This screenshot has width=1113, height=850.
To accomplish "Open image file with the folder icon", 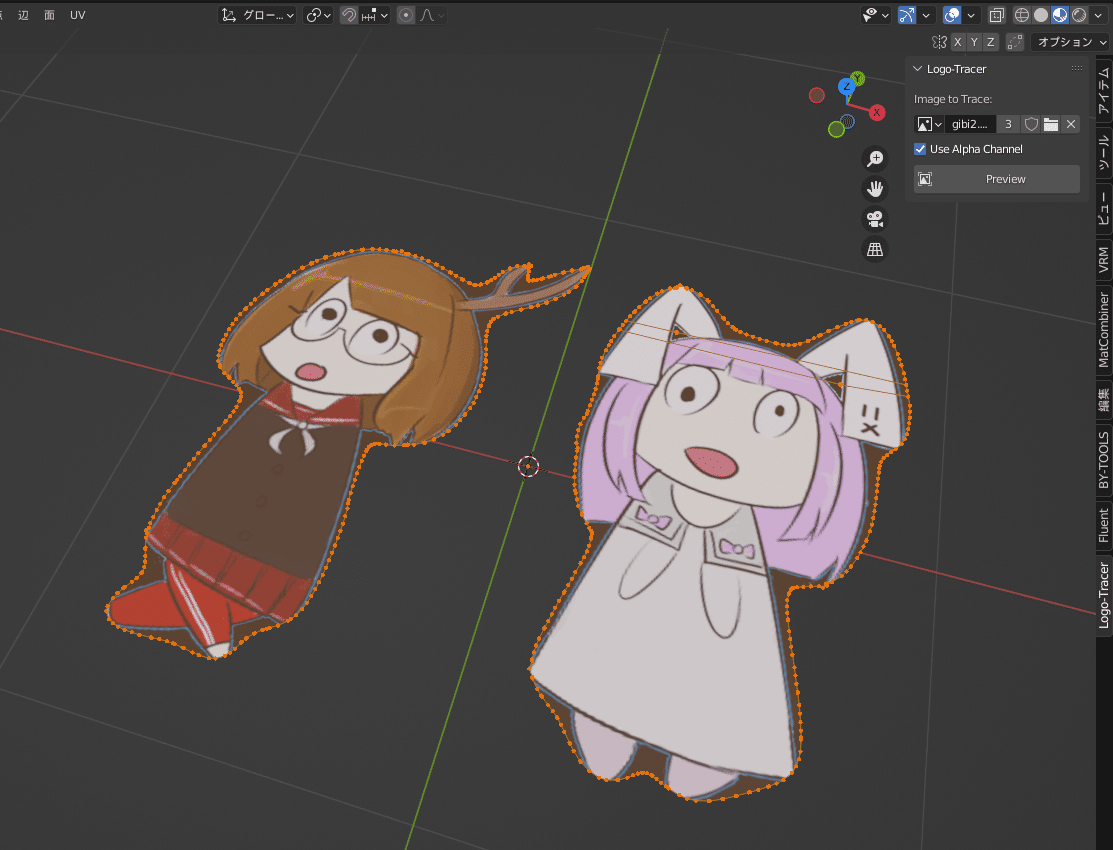I will click(x=1051, y=124).
